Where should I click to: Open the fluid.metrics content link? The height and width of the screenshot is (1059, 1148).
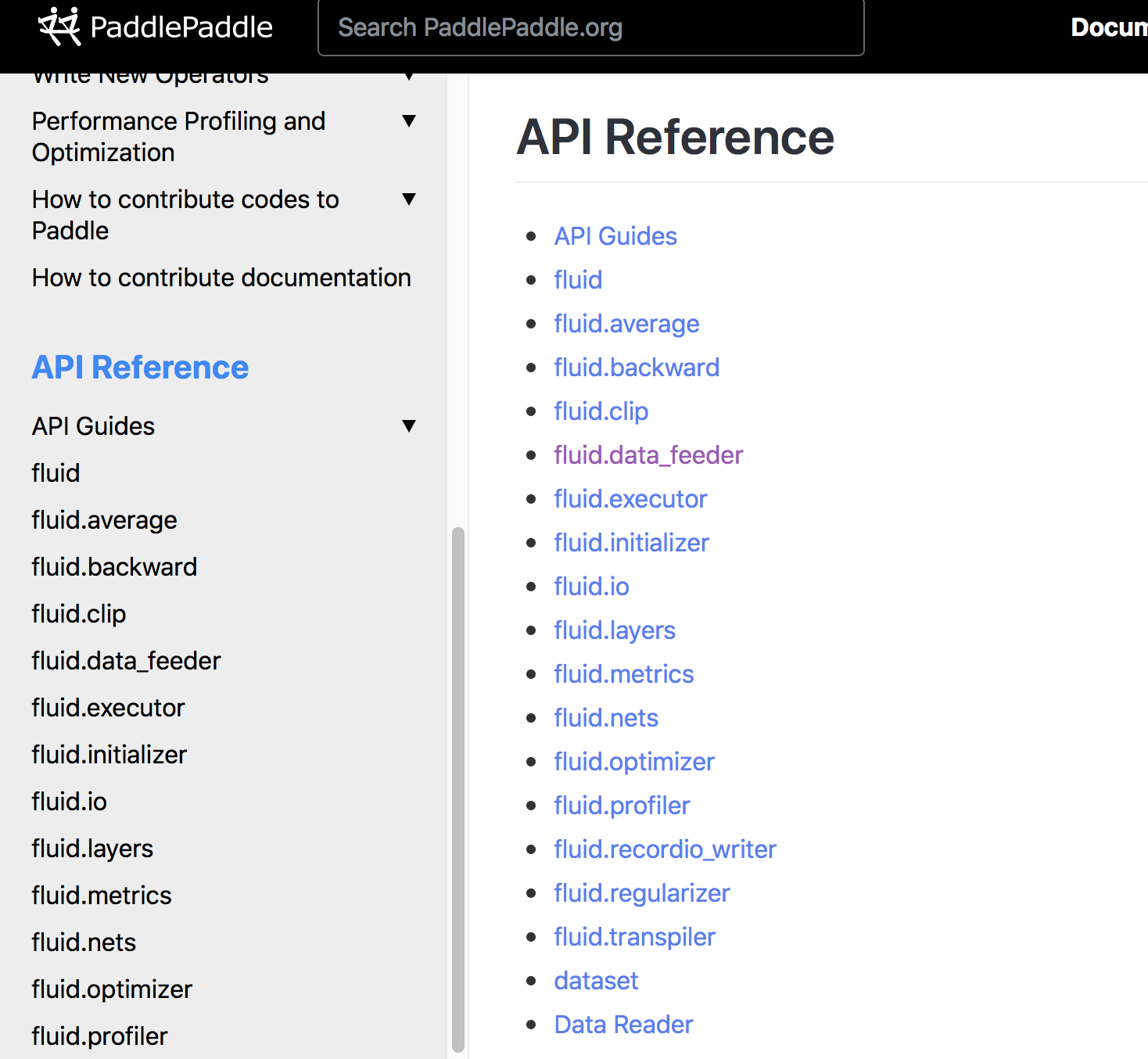624,674
